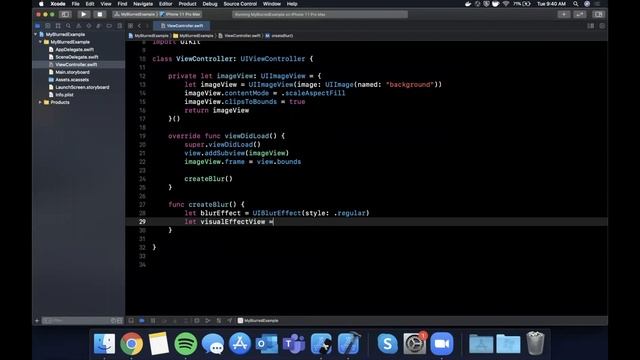Open related items grid icon in editor
640x360 pixels.
131,26
